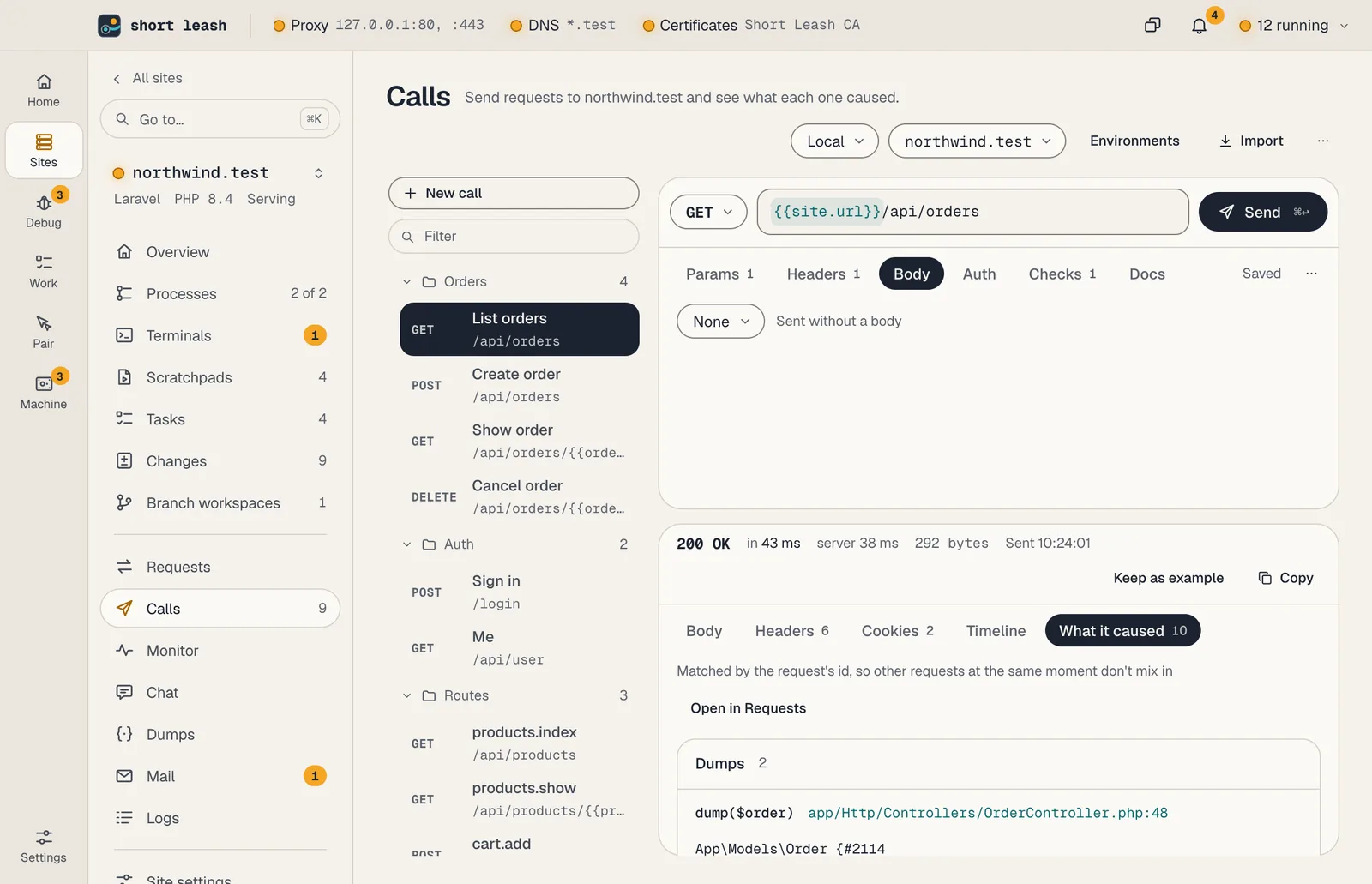This screenshot has height=884, width=1372.
Task: Select the Create order POST call
Action: pyautogui.click(x=520, y=385)
